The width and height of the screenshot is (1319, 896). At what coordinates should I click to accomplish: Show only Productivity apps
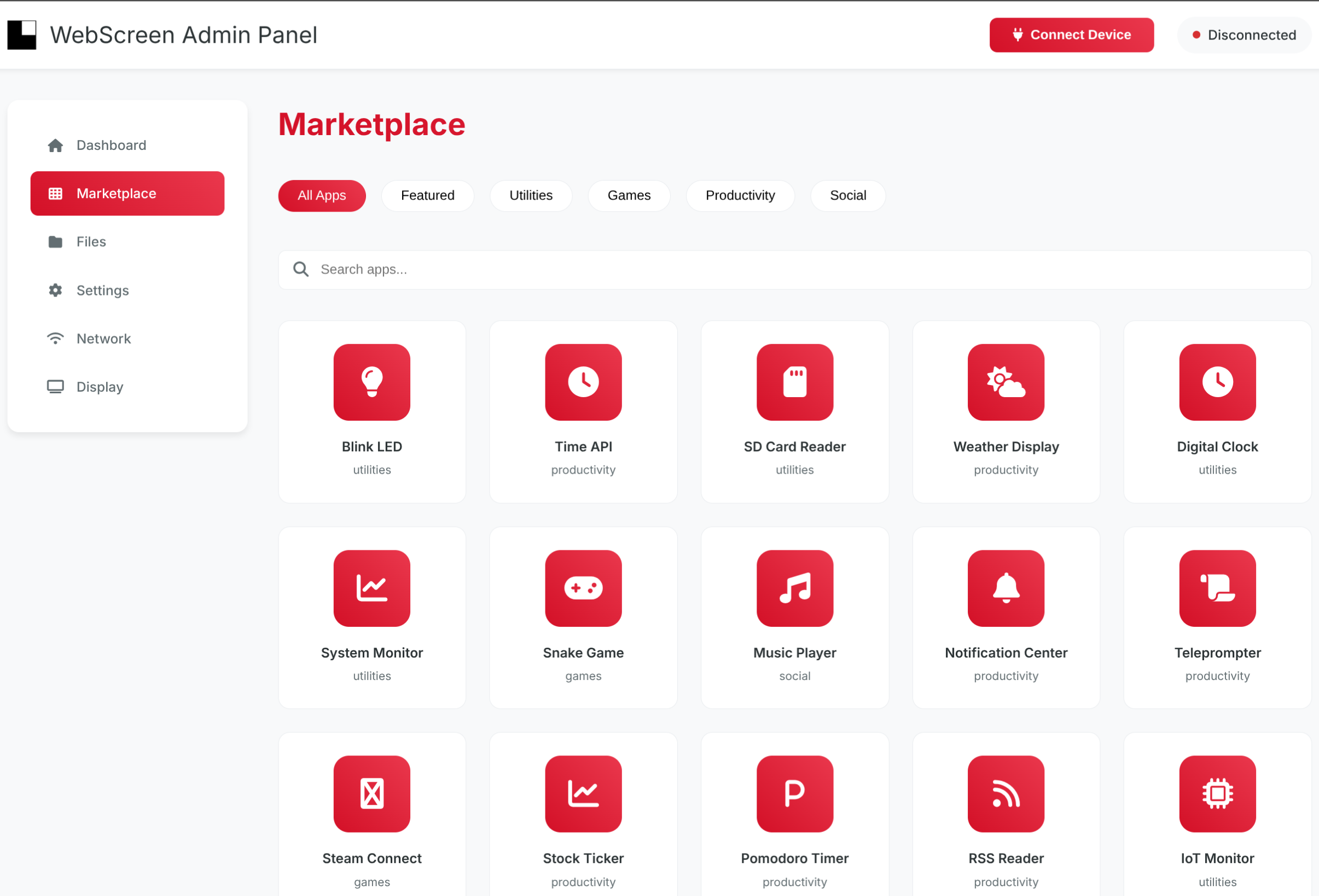click(740, 195)
